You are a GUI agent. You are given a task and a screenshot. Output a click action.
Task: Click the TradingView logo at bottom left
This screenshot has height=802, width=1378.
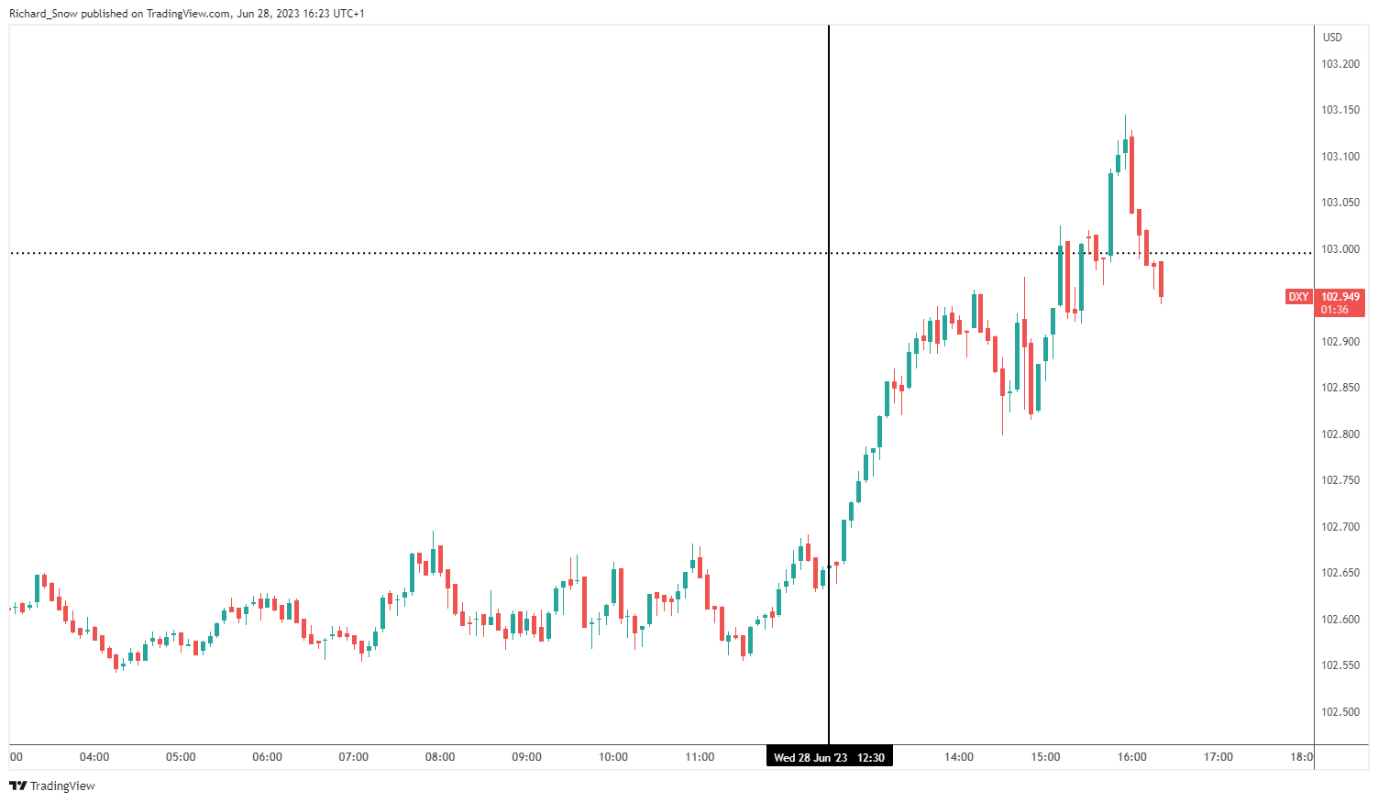[52, 786]
